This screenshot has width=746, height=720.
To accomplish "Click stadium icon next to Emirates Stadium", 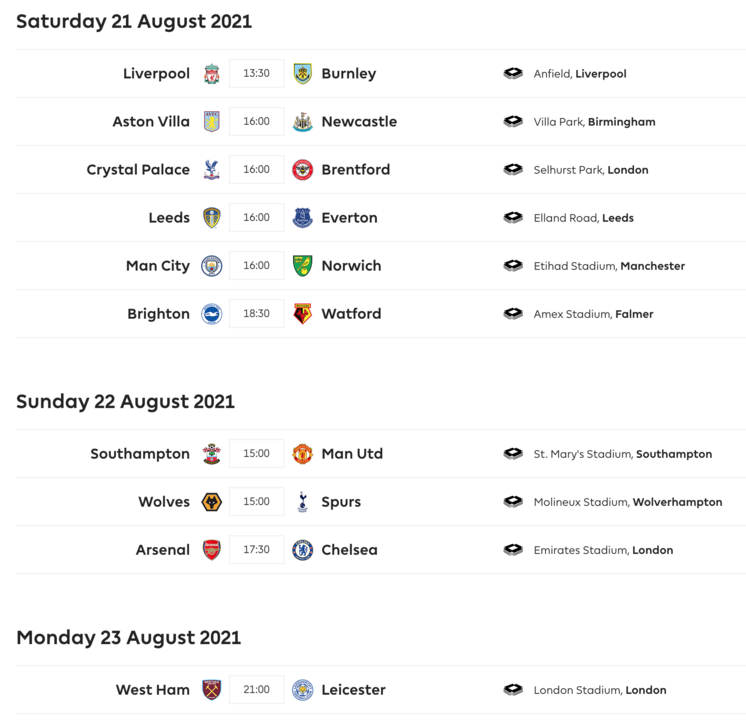I will click(513, 550).
